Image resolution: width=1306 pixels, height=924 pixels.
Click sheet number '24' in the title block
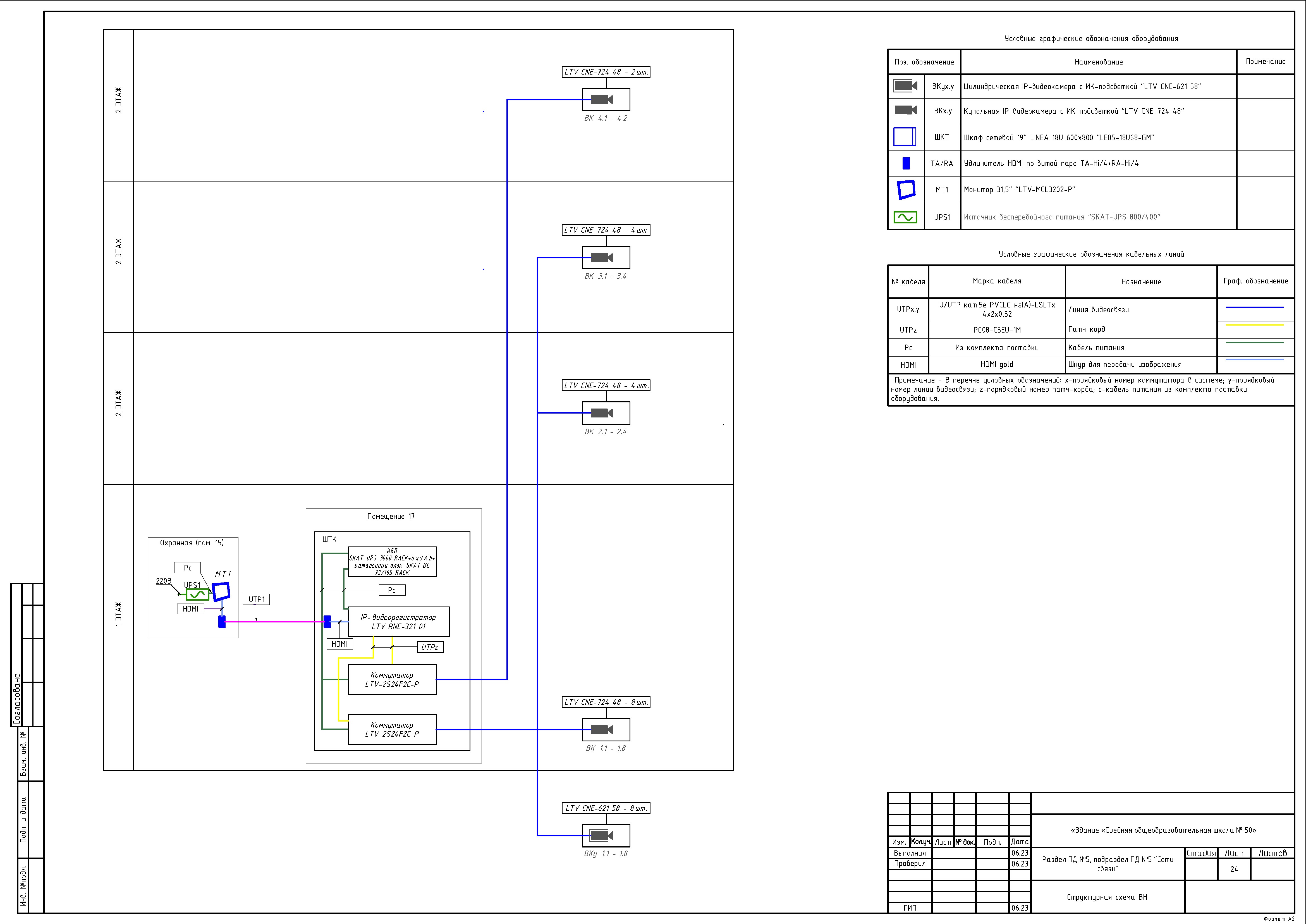coord(1234,869)
